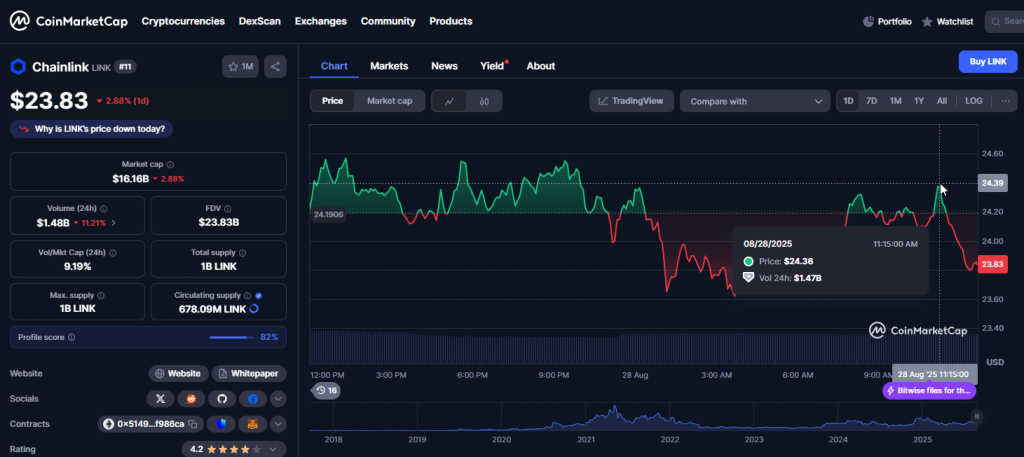Open the X (Twitter) social link
1024x457 pixels.
click(x=161, y=399)
